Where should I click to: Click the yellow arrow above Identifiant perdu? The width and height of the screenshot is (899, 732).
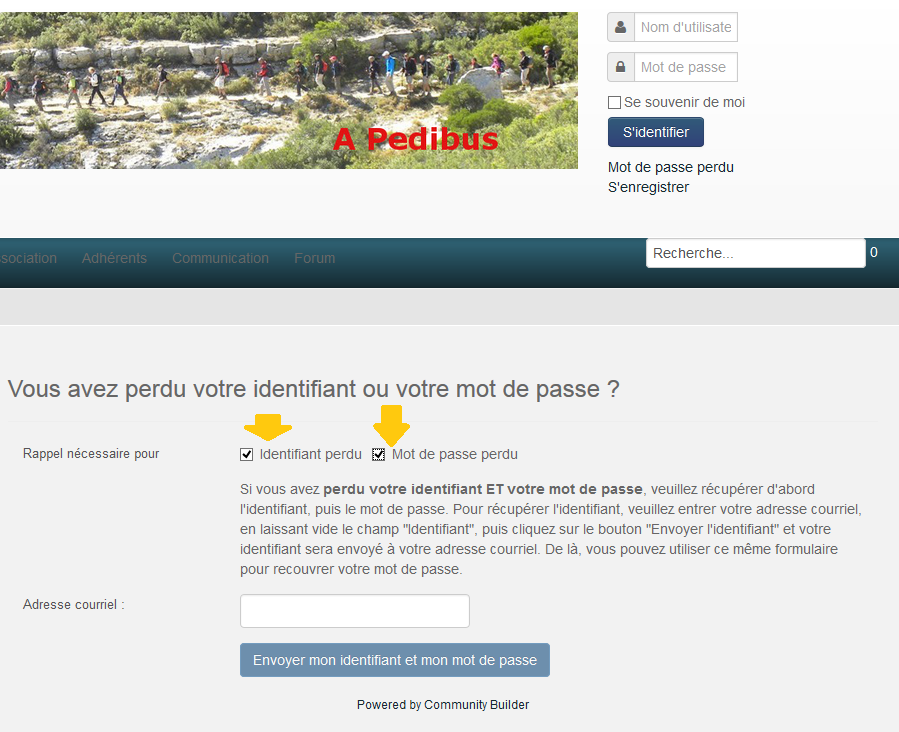coord(268,427)
